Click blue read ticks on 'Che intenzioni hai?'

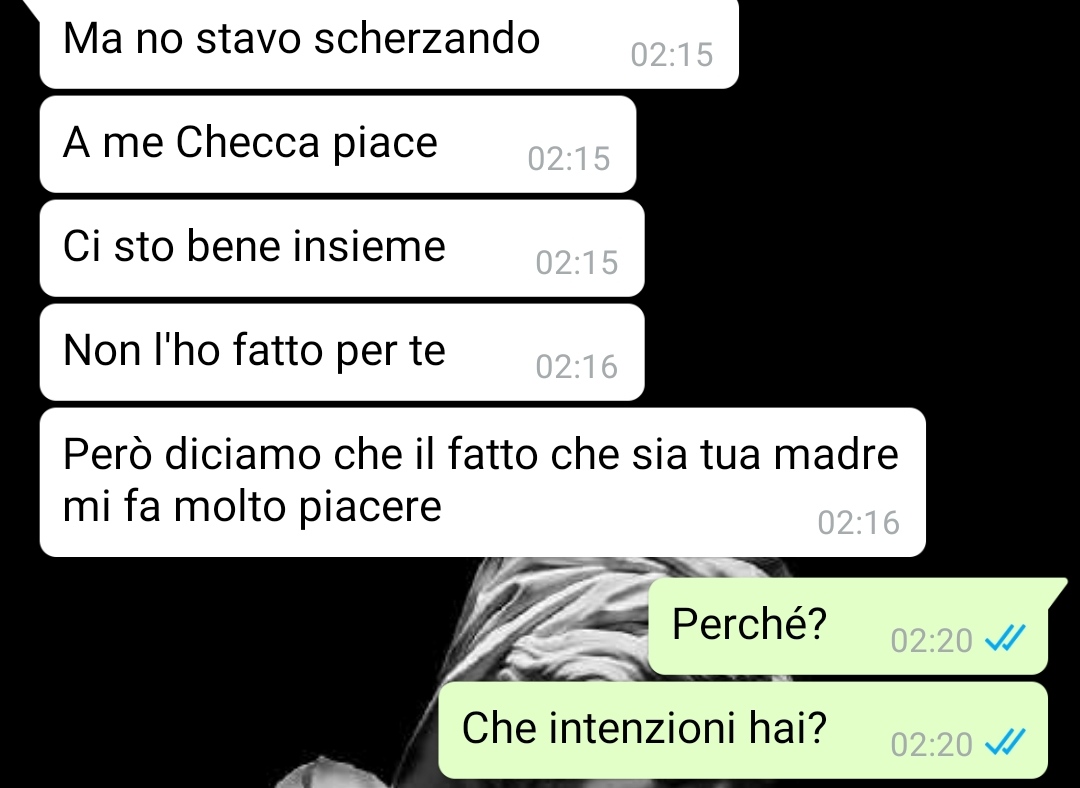click(x=1005, y=744)
